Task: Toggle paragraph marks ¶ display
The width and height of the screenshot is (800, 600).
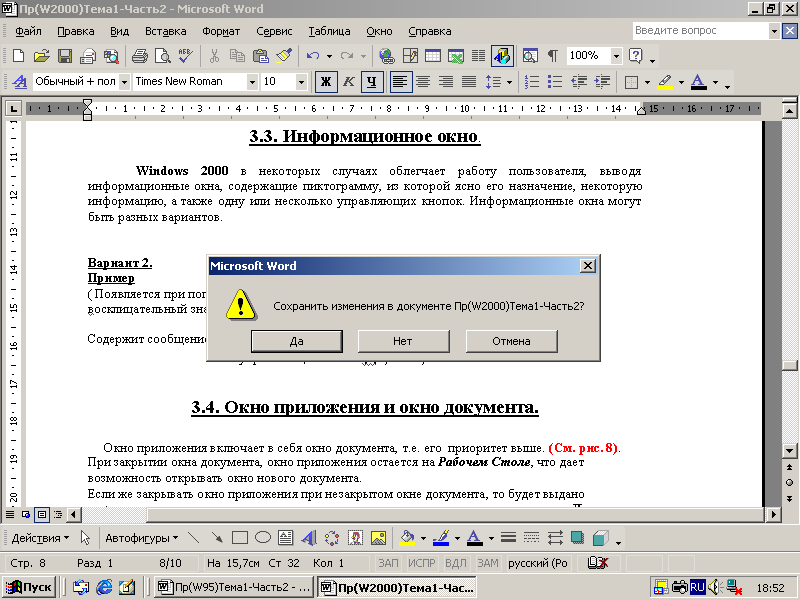Action: pos(553,56)
